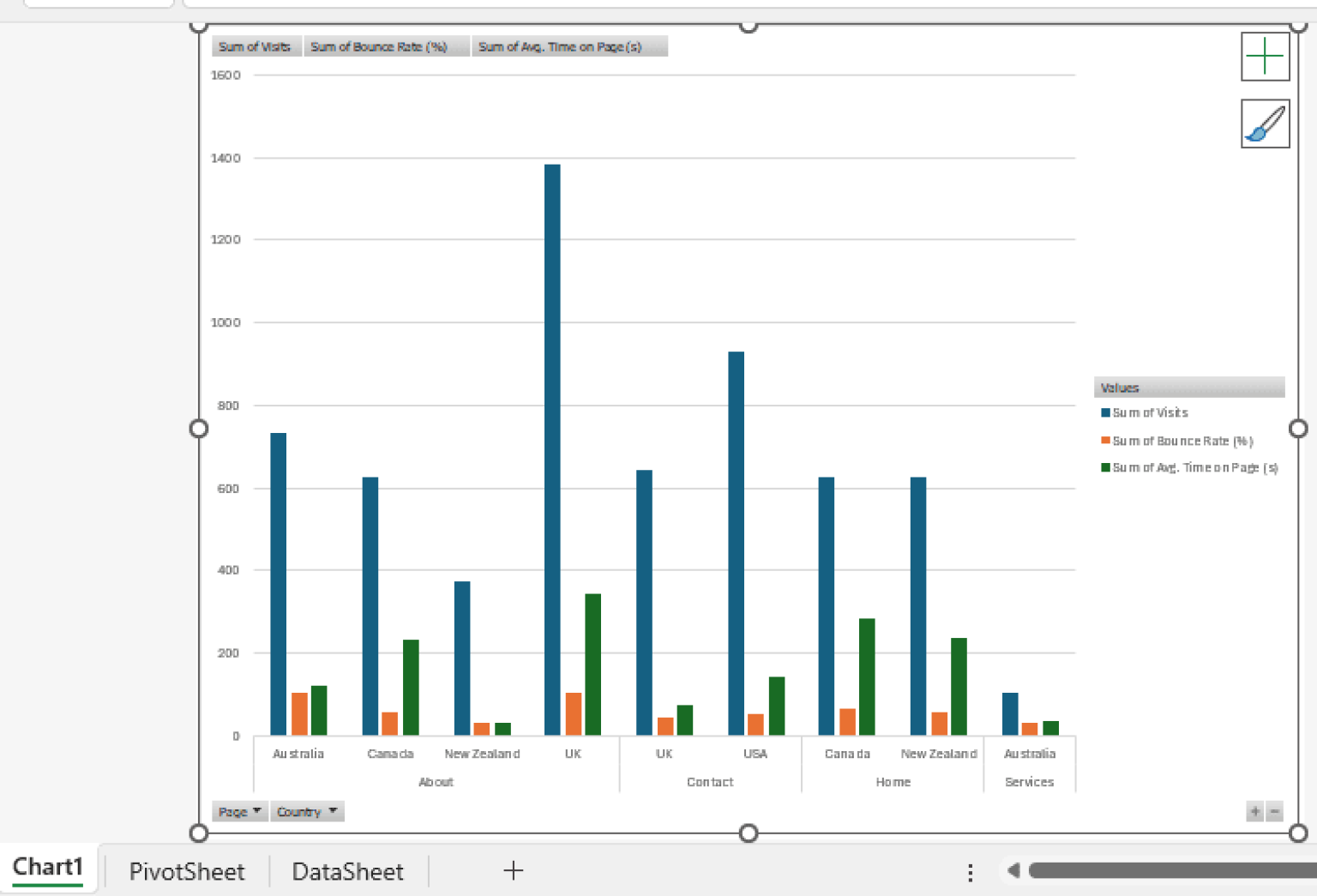1317x896 pixels.
Task: Click the left scroll arrow for sheet tabs
Action: (1013, 870)
